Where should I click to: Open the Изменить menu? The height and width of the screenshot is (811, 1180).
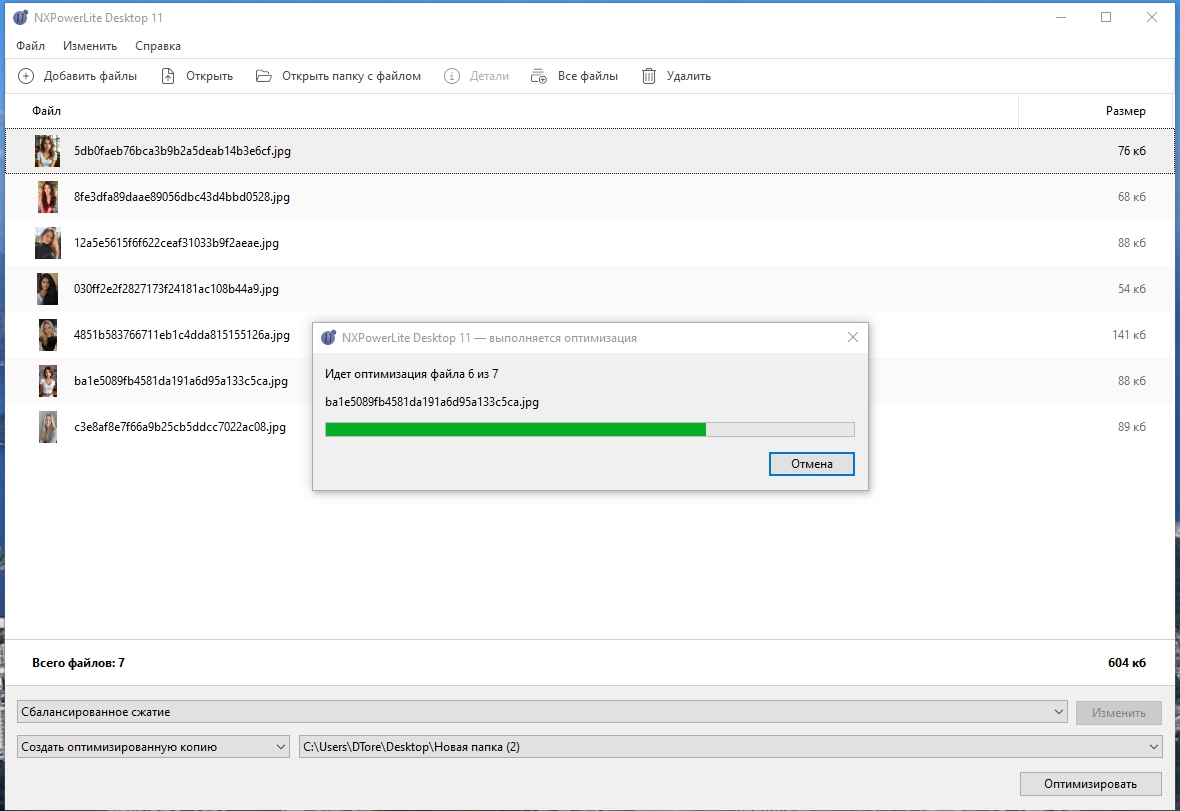90,46
